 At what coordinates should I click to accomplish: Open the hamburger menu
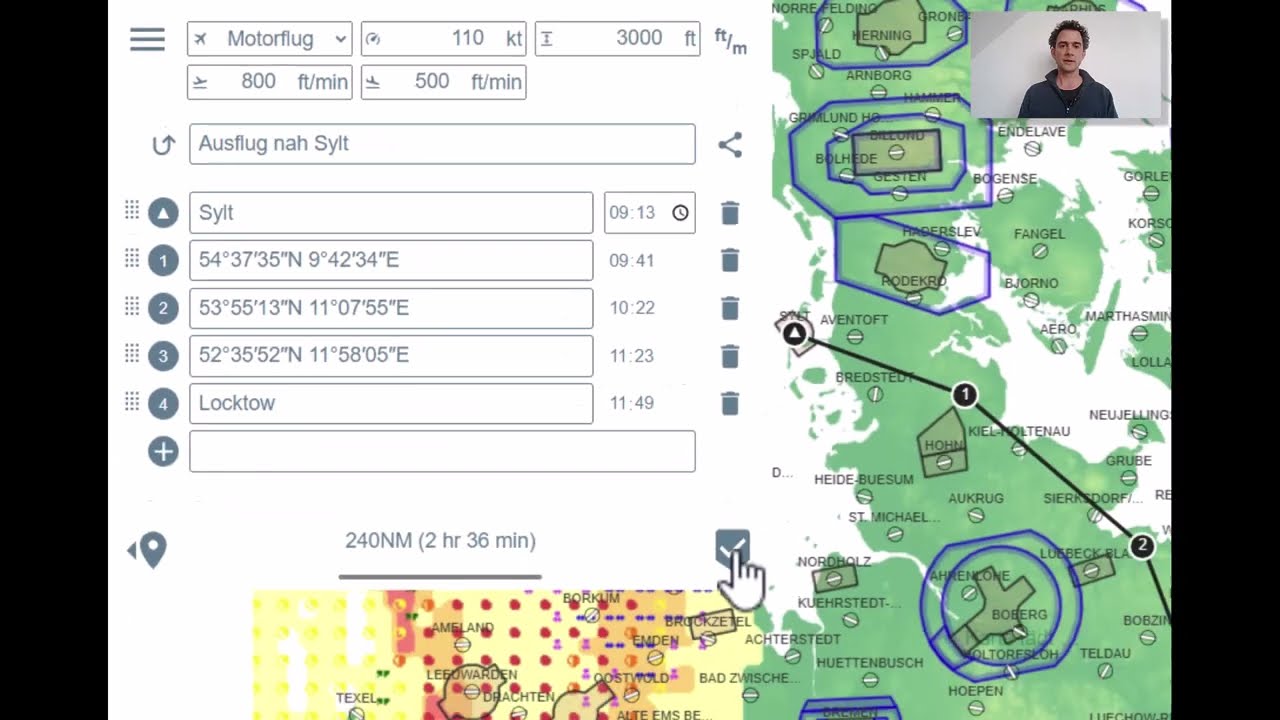coord(147,39)
